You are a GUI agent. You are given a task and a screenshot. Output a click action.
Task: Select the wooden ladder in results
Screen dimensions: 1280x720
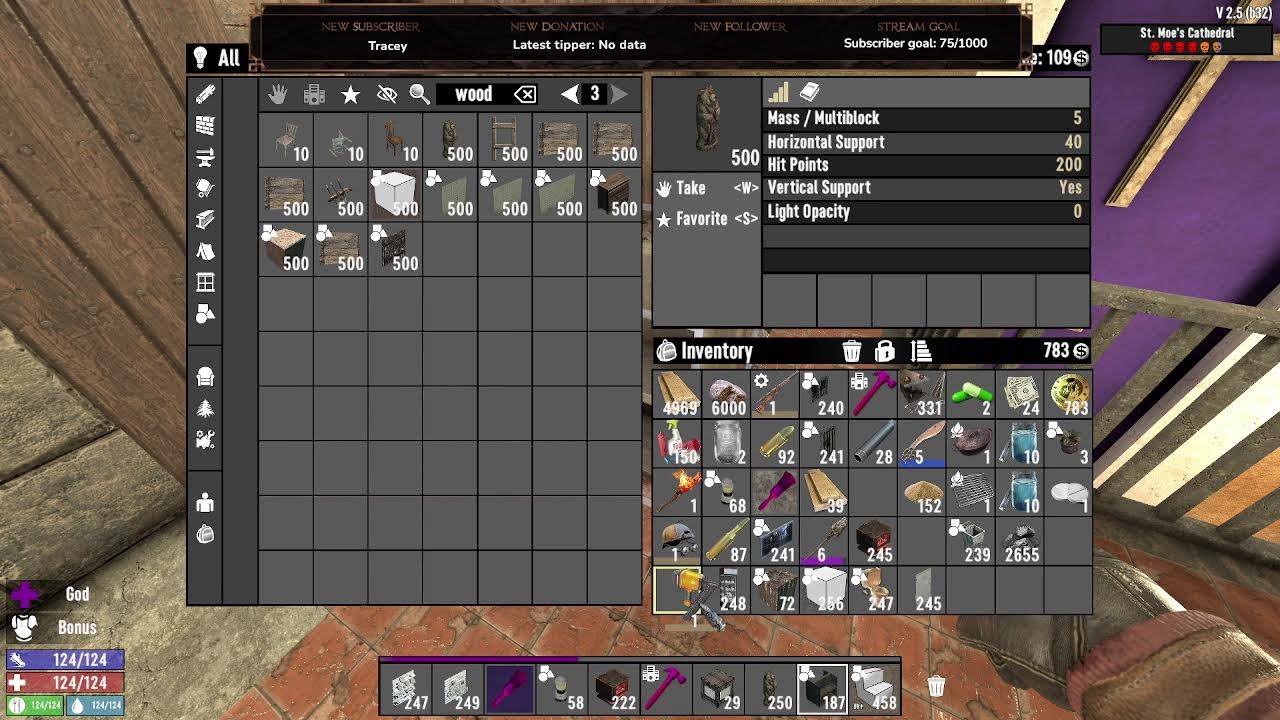pos(505,141)
